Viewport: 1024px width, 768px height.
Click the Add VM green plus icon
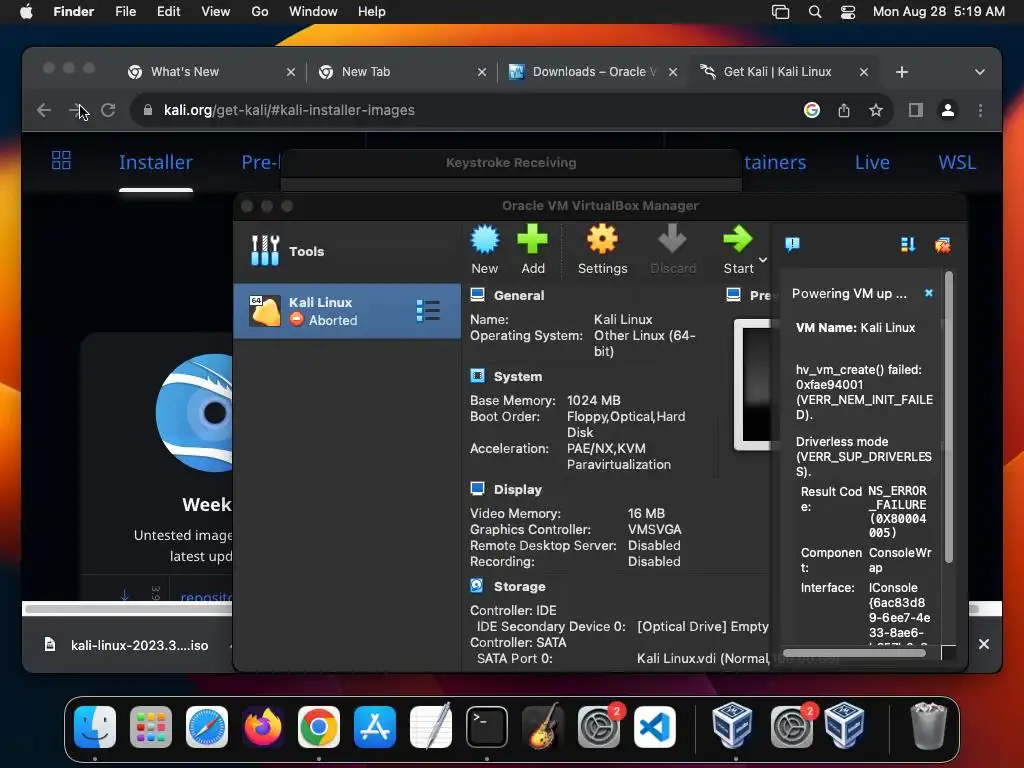pos(532,240)
